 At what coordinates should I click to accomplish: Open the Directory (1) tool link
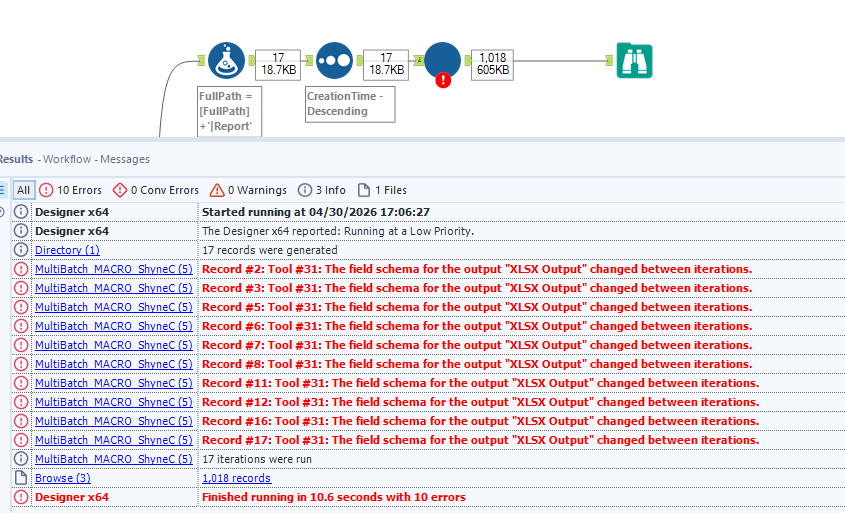tap(67, 250)
